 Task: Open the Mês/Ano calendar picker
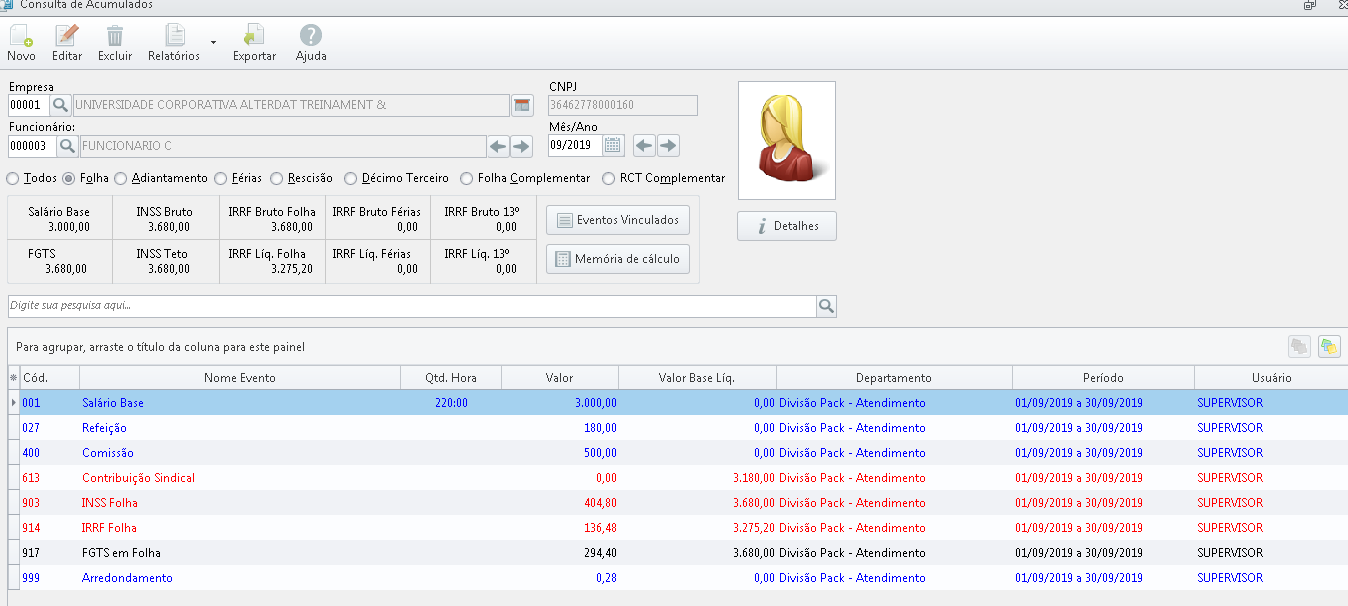pyautogui.click(x=613, y=146)
